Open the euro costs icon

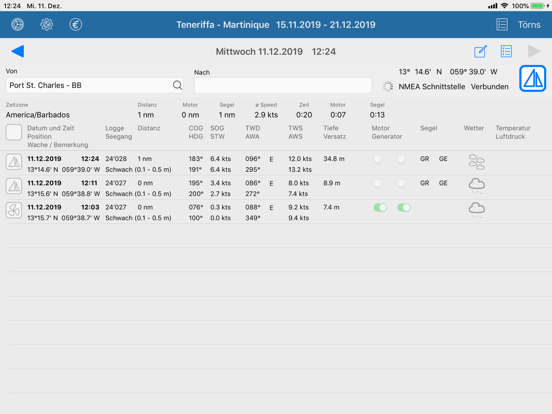point(75,25)
